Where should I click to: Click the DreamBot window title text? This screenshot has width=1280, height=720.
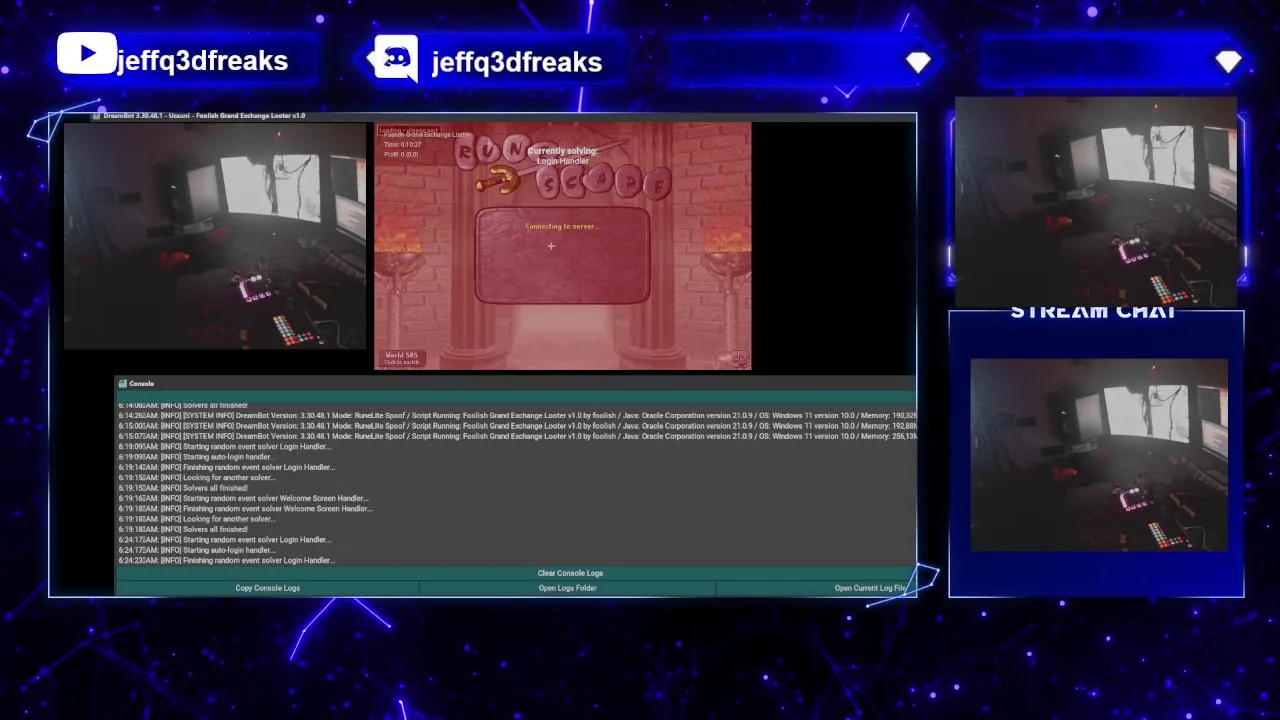click(x=204, y=116)
